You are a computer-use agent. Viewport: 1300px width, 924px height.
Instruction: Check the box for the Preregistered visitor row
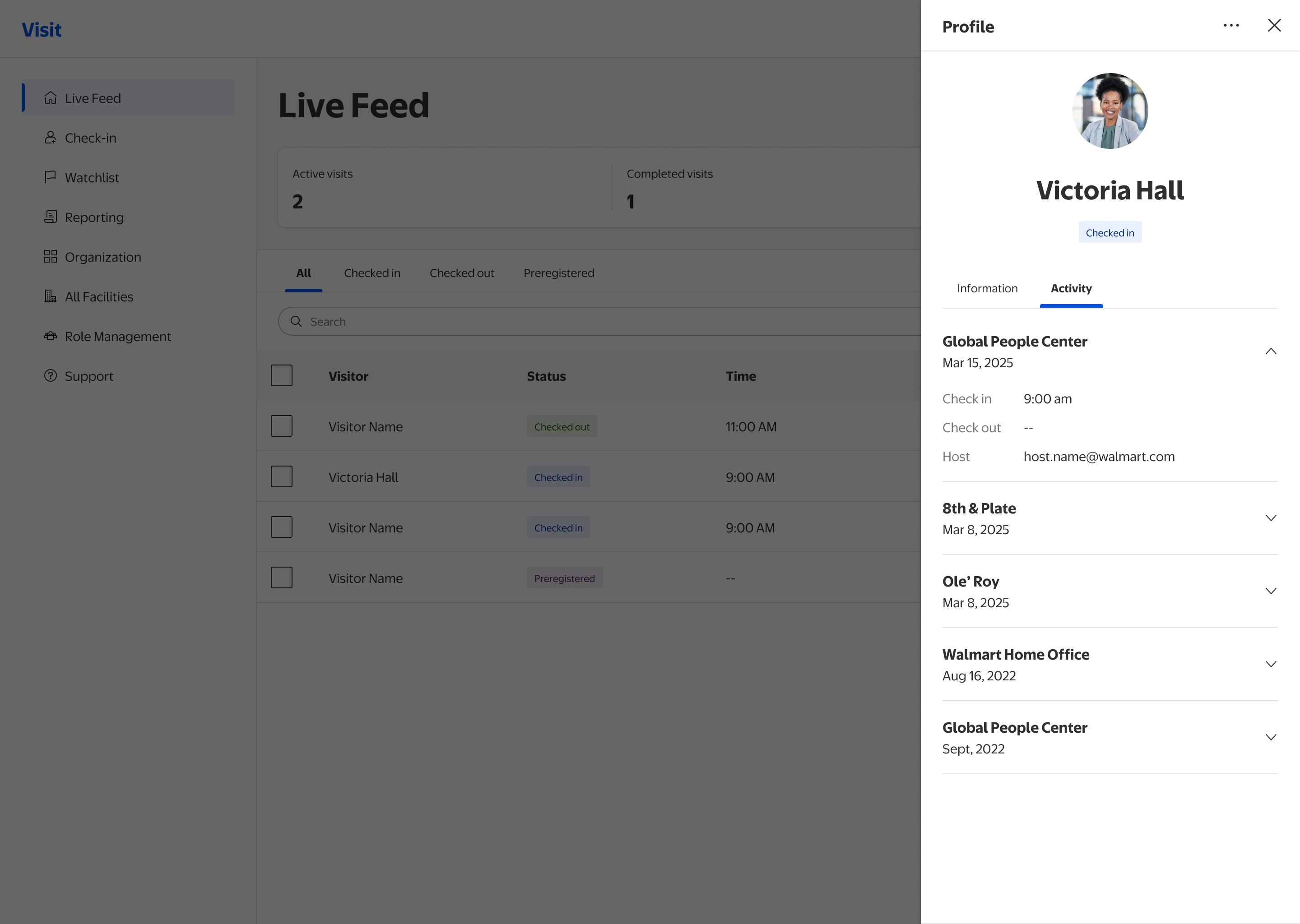(x=282, y=577)
